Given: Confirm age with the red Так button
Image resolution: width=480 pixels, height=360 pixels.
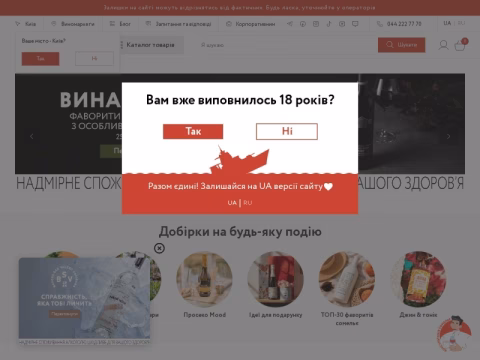Looking at the screenshot, I should click(x=193, y=131).
